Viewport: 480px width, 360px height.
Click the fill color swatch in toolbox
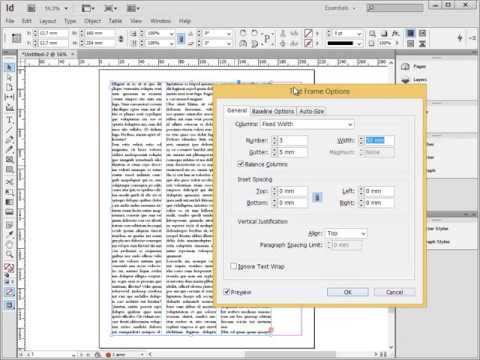click(8, 266)
